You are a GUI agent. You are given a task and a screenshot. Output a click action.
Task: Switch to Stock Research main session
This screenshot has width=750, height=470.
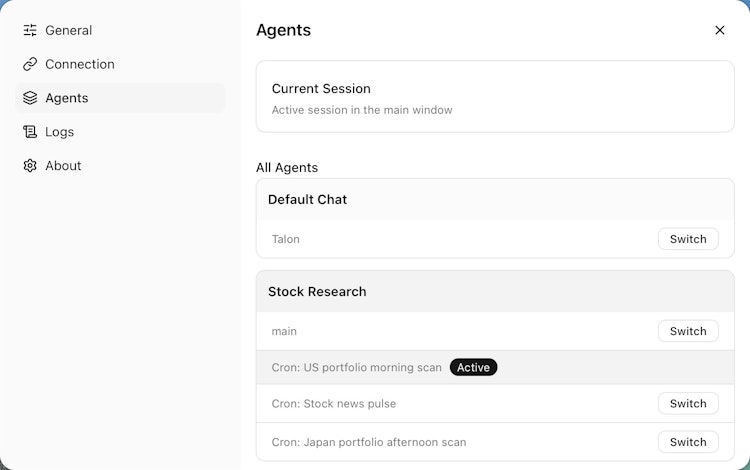(x=688, y=331)
